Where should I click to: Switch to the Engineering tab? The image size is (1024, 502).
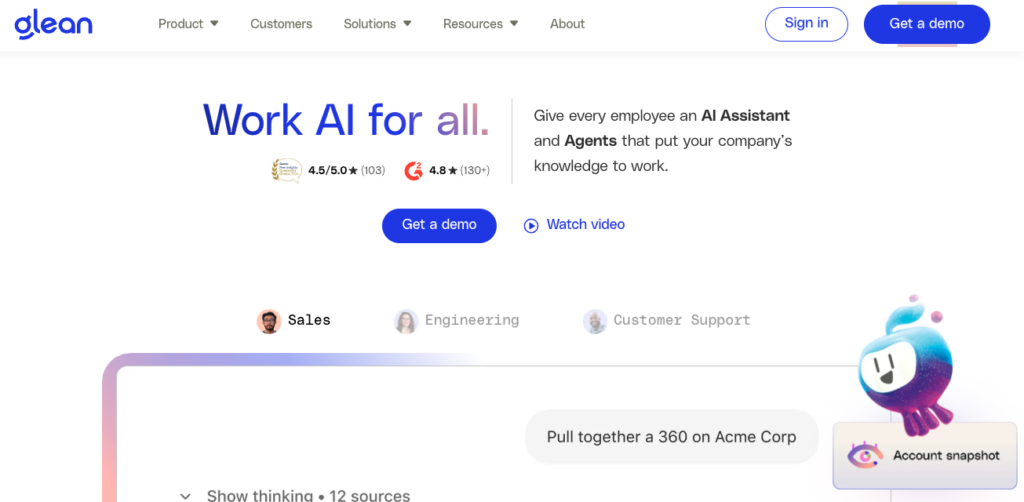[x=471, y=321]
